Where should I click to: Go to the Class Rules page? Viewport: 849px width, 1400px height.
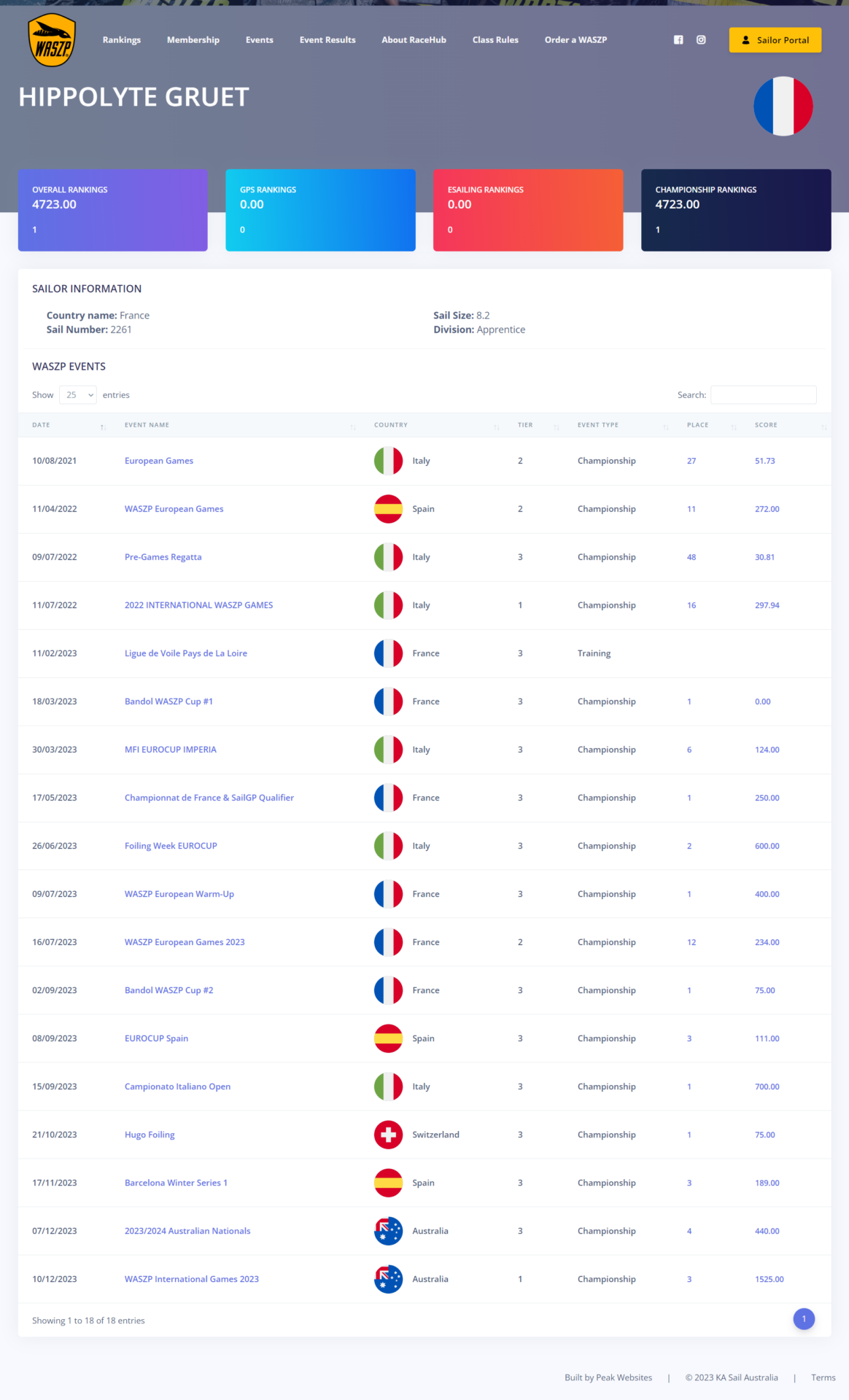(x=495, y=40)
